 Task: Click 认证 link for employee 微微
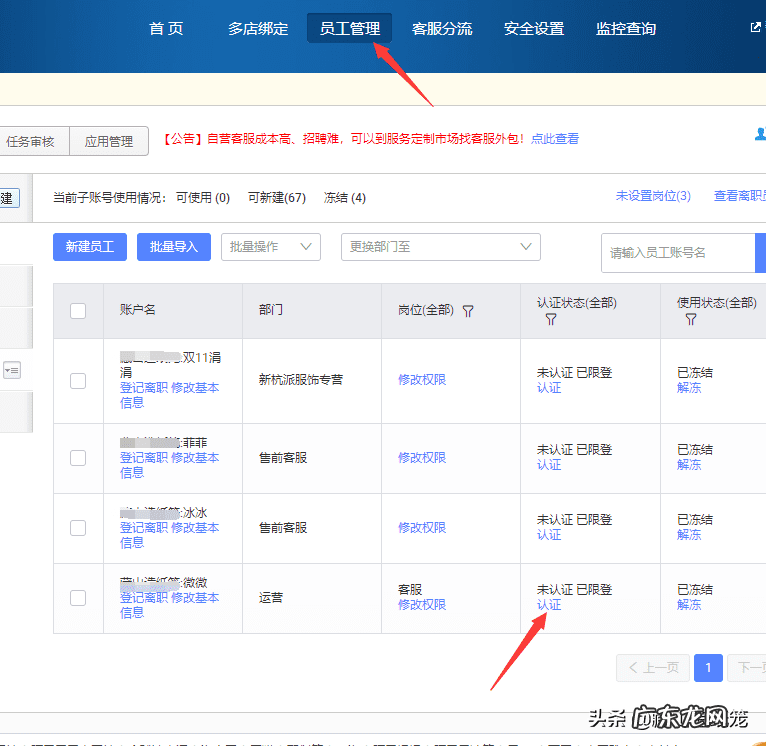tap(549, 605)
